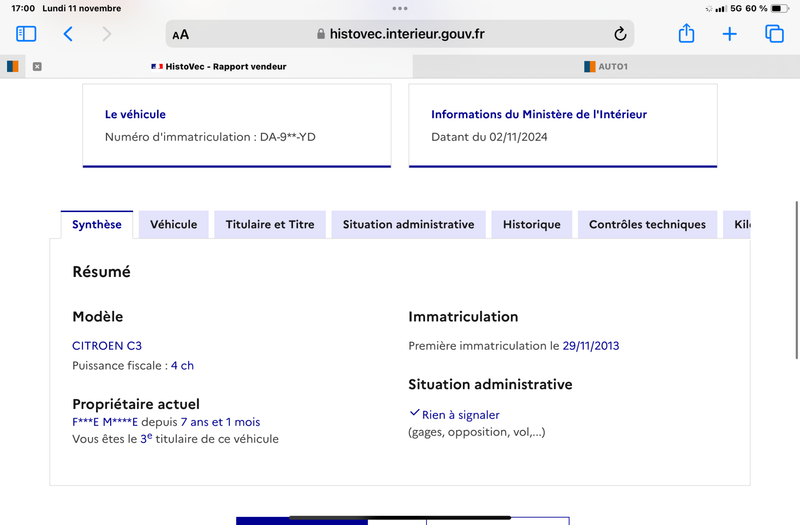Click the CITROEN C3 model text

(107, 345)
